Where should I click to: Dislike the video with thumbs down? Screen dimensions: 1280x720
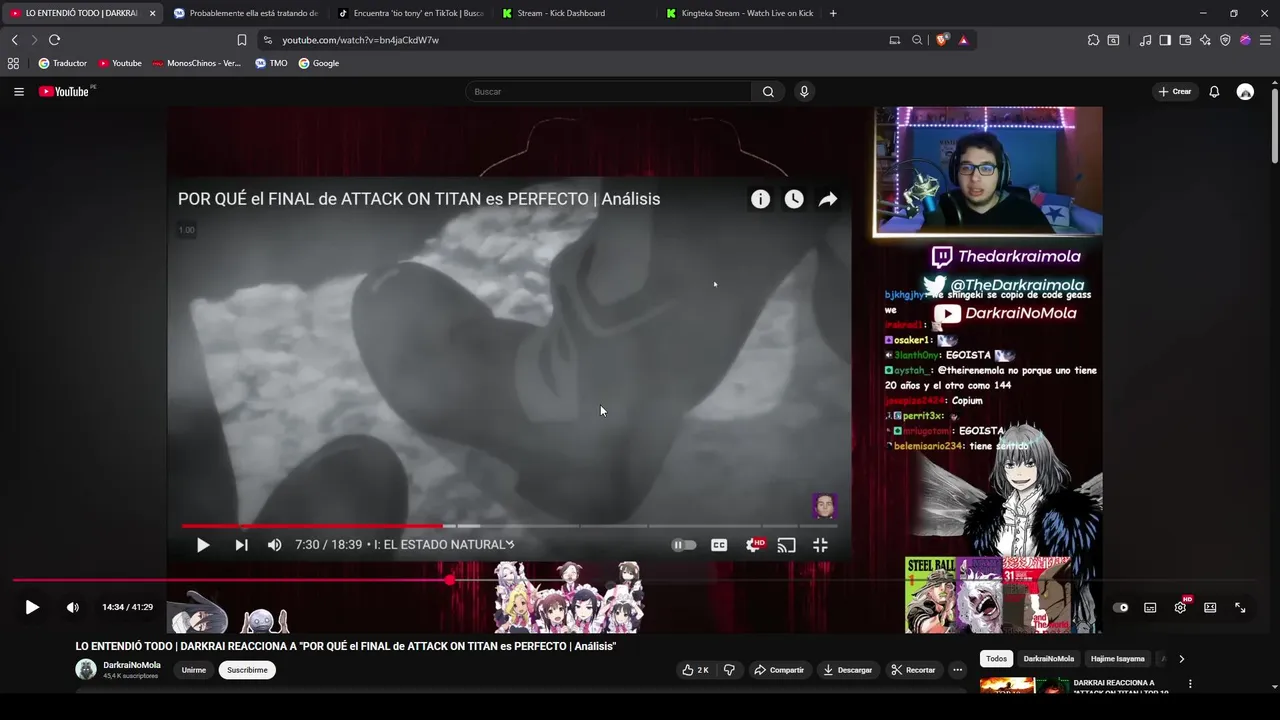pyautogui.click(x=729, y=670)
